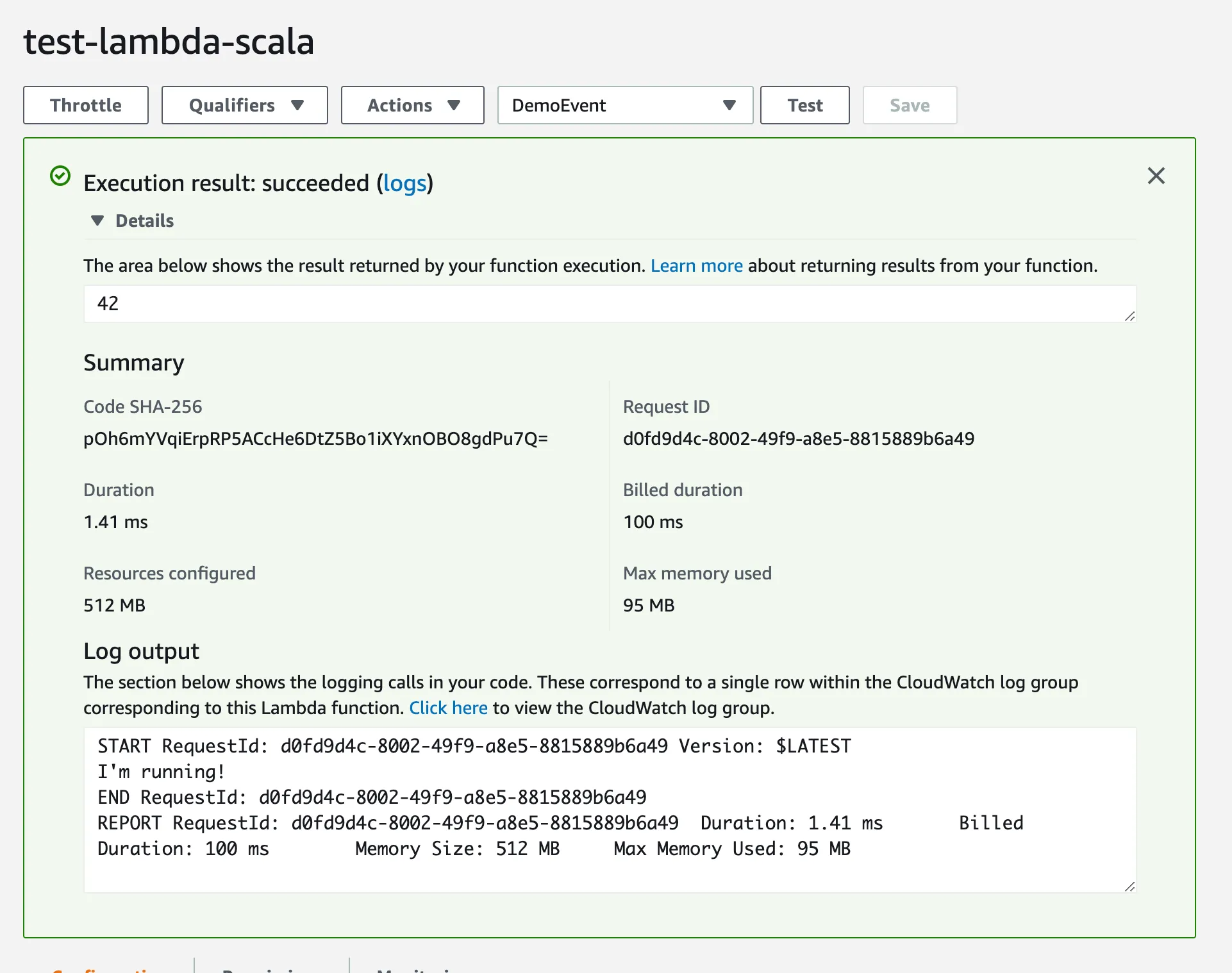Click the test-lambda-scala function title

click(169, 42)
